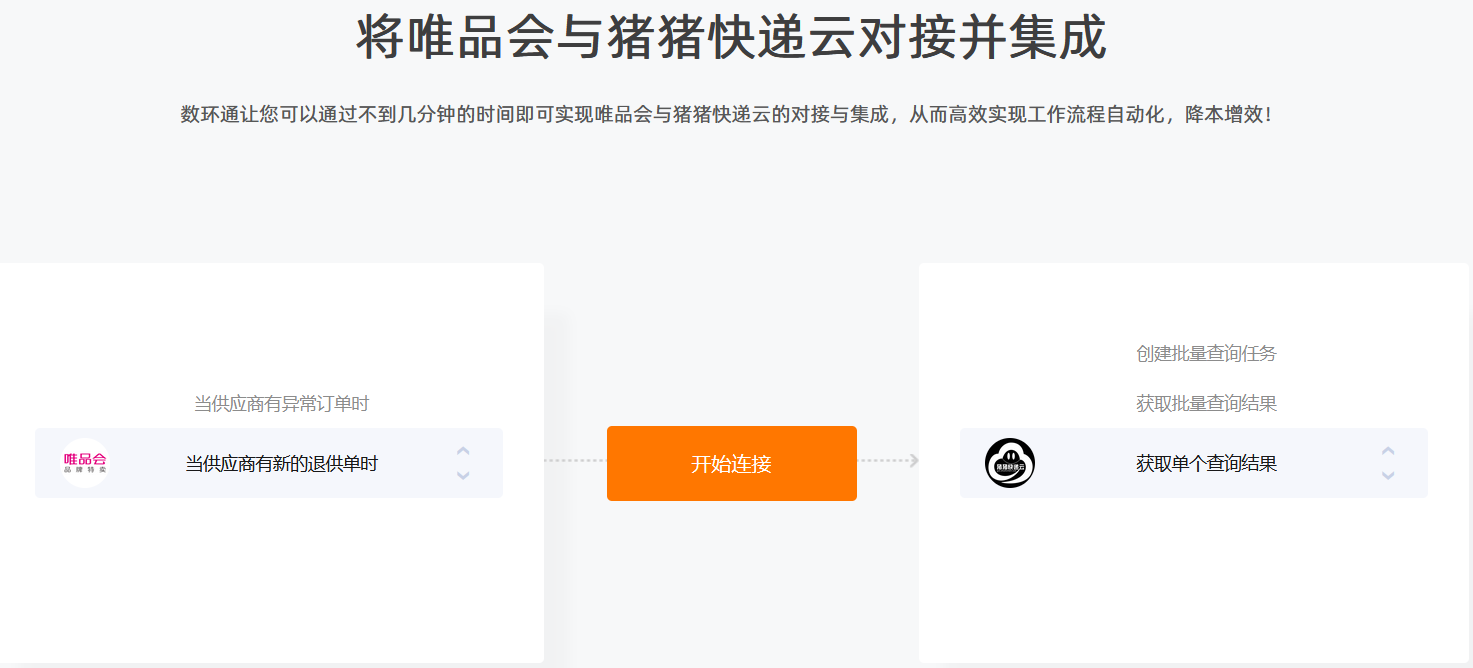
Task: Select the 当供应商有异常订单时 trigger option
Action: (281, 404)
